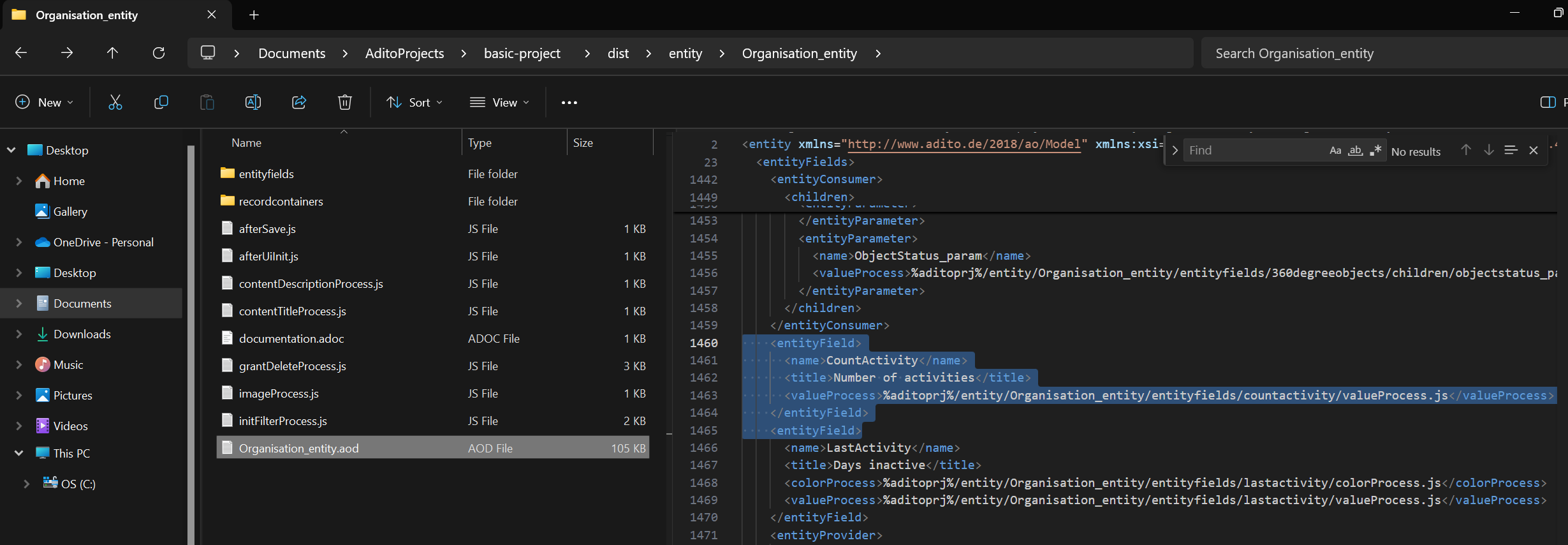Go forward in folder history

[67, 53]
